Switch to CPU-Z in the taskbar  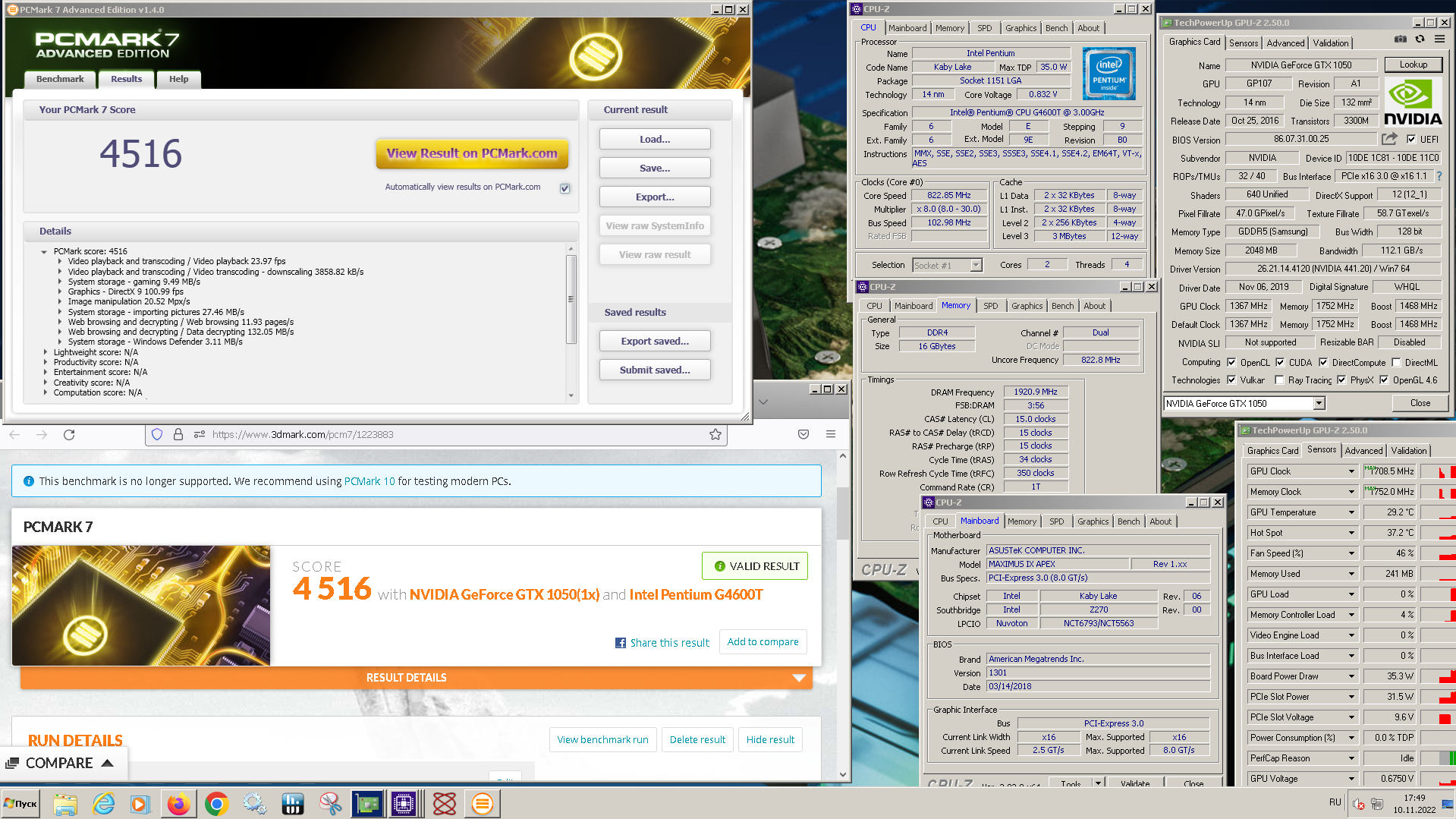coord(404,804)
